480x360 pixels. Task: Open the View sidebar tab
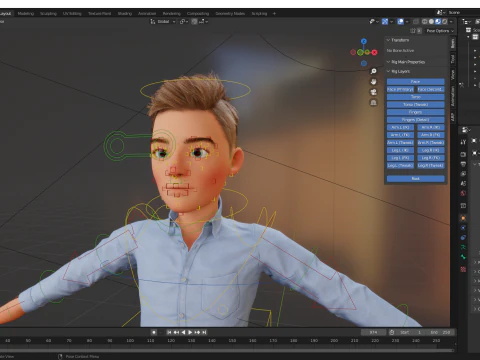[x=453, y=75]
